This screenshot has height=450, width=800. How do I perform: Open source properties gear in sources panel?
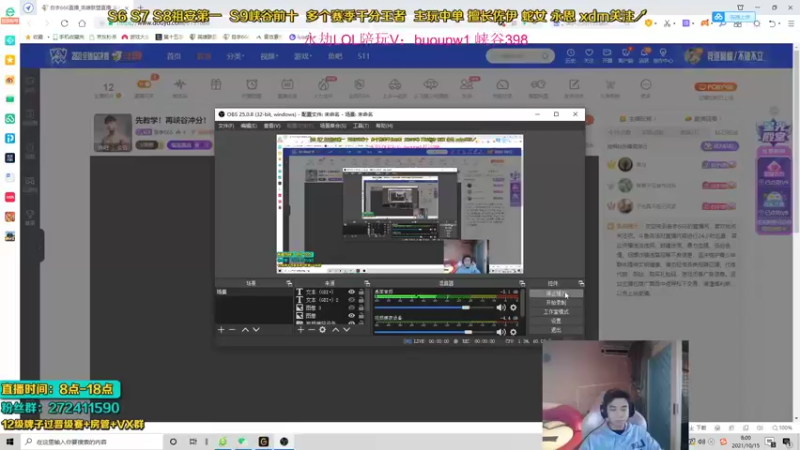(322, 330)
